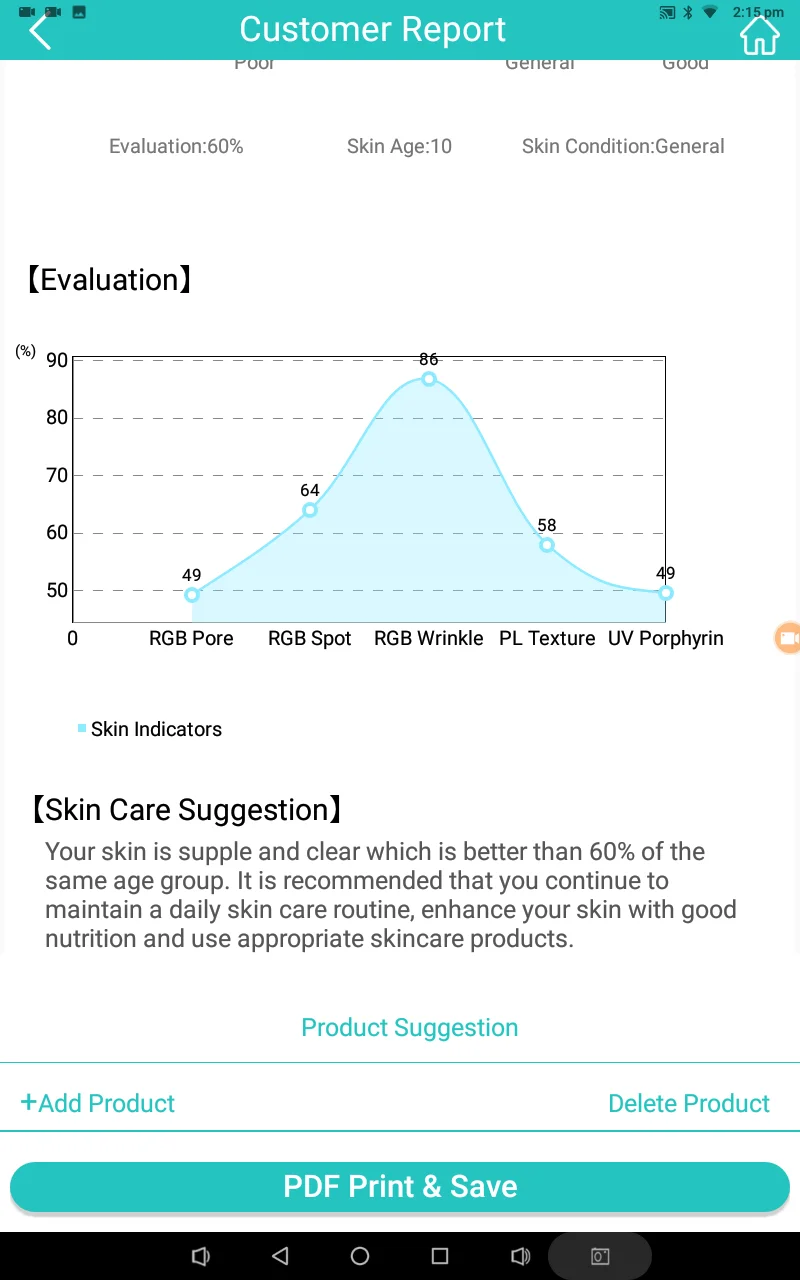Open the Product Suggestion section
Image resolution: width=800 pixels, height=1280 pixels.
pos(409,1028)
